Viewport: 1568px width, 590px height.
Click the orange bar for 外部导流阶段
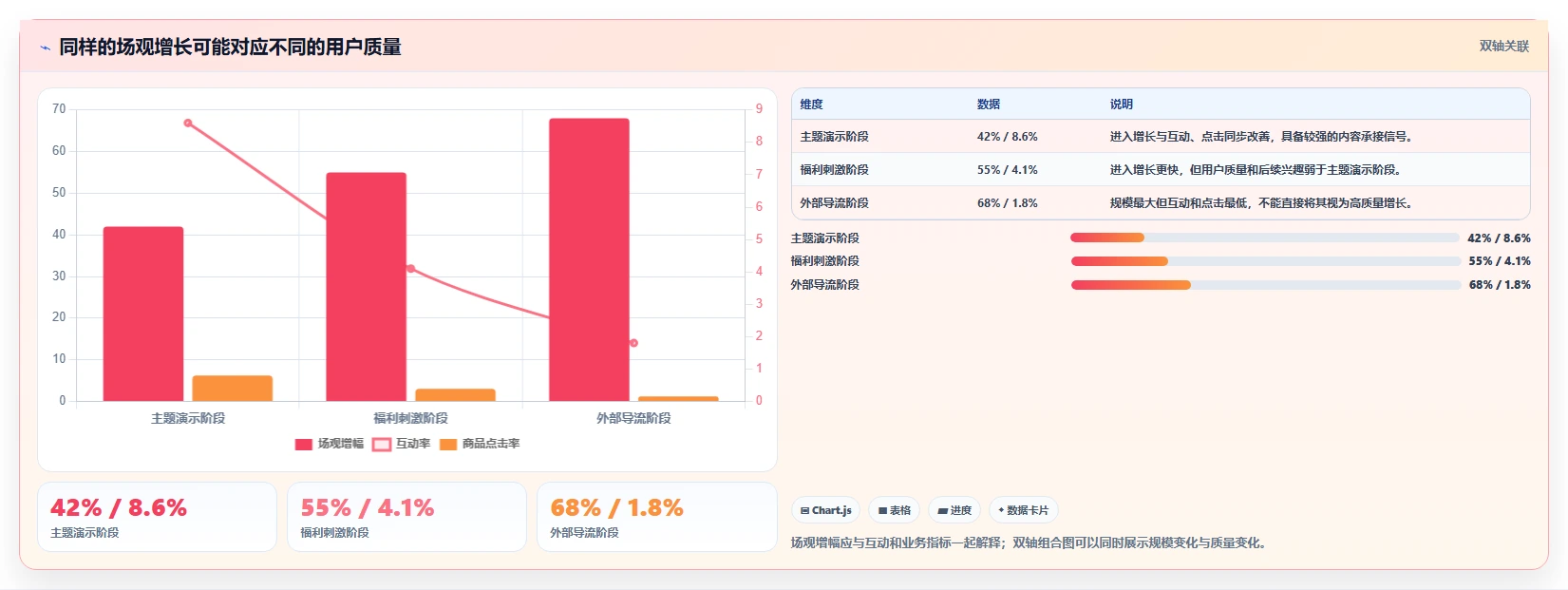tap(678, 399)
